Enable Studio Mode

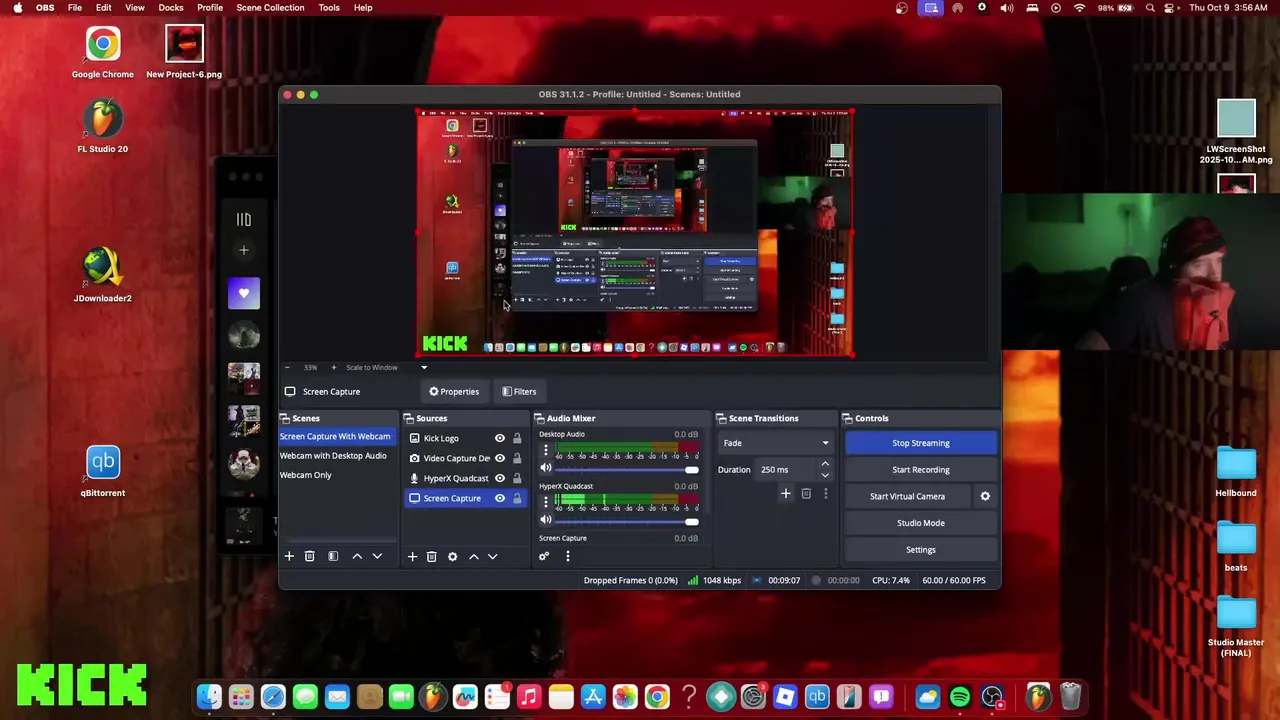[x=921, y=523]
